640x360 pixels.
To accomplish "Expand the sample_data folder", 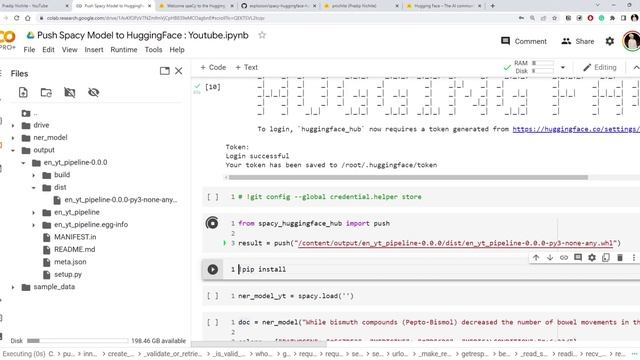I will 13,287.
